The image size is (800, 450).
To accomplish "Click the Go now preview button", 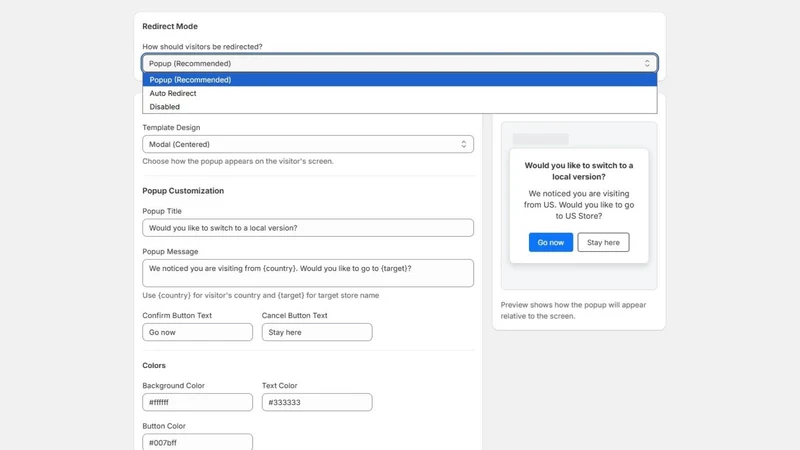I will [x=551, y=242].
